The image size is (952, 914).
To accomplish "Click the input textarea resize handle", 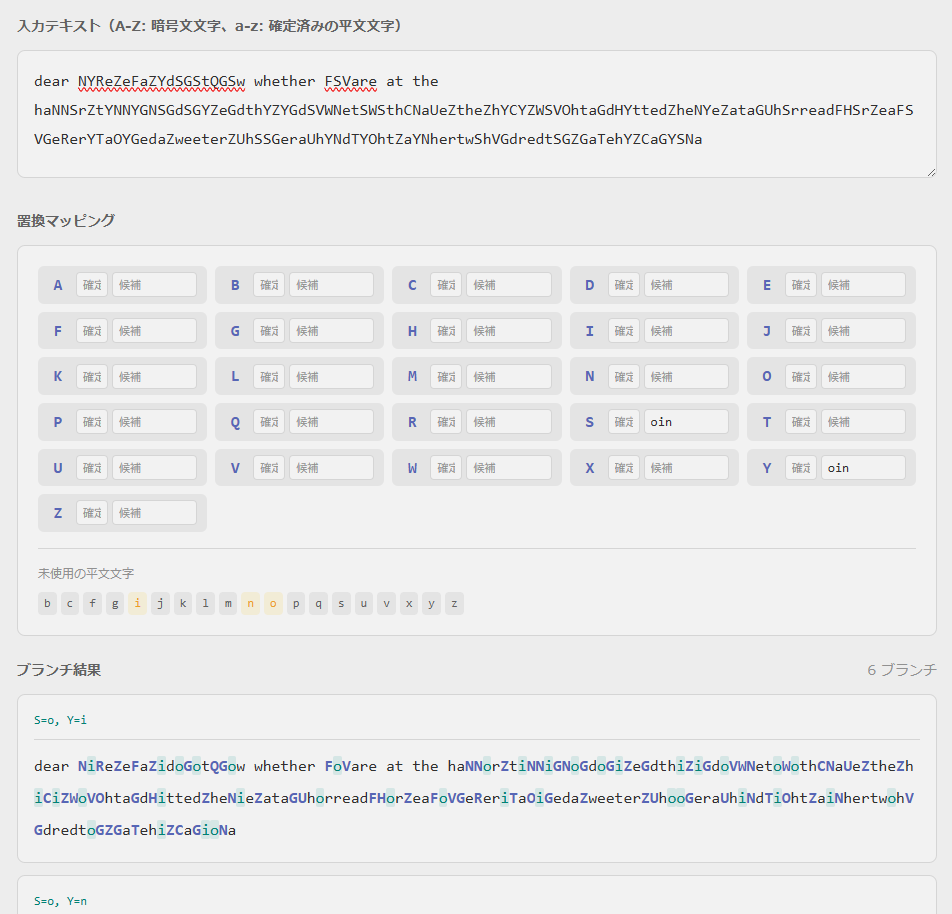I will point(930,172).
